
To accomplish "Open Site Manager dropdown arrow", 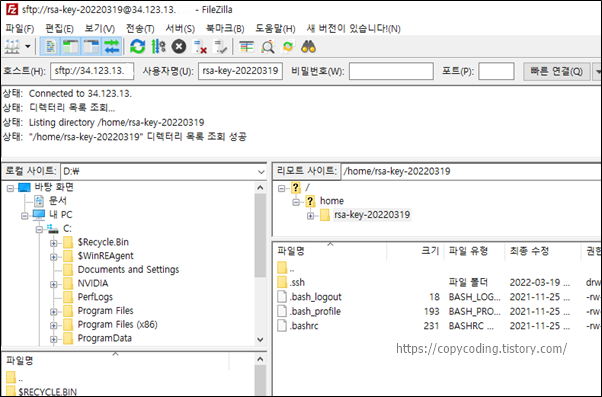I will (28, 47).
